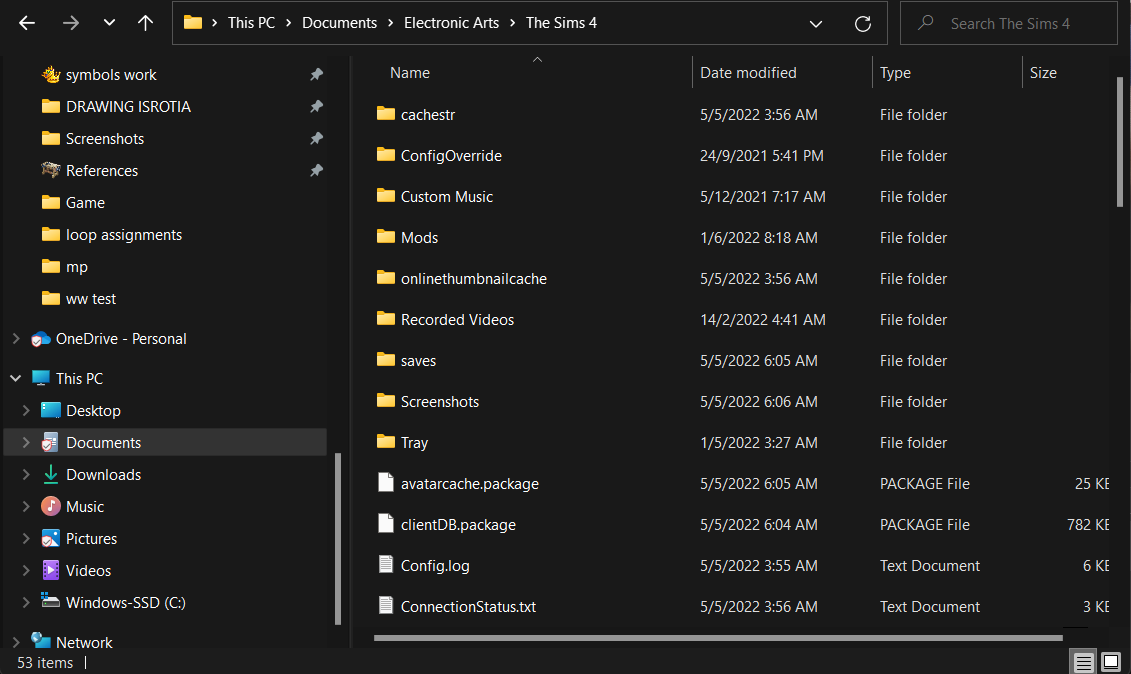The width and height of the screenshot is (1131, 674).
Task: Sort files by Type column header
Action: [895, 73]
